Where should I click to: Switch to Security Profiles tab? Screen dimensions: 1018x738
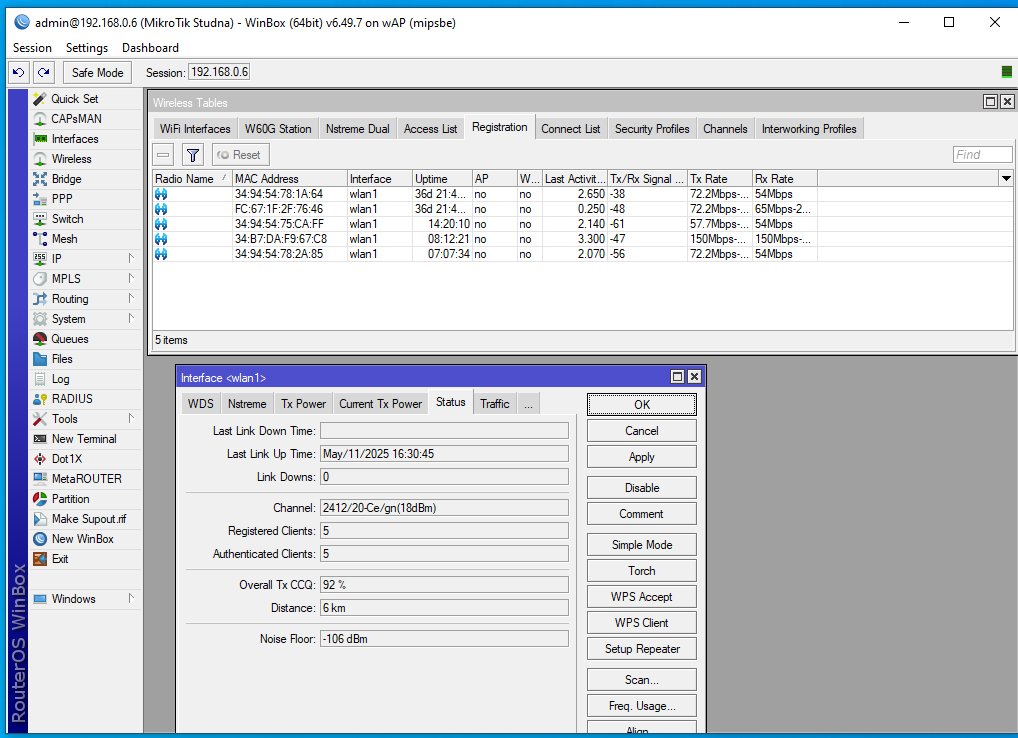point(652,129)
